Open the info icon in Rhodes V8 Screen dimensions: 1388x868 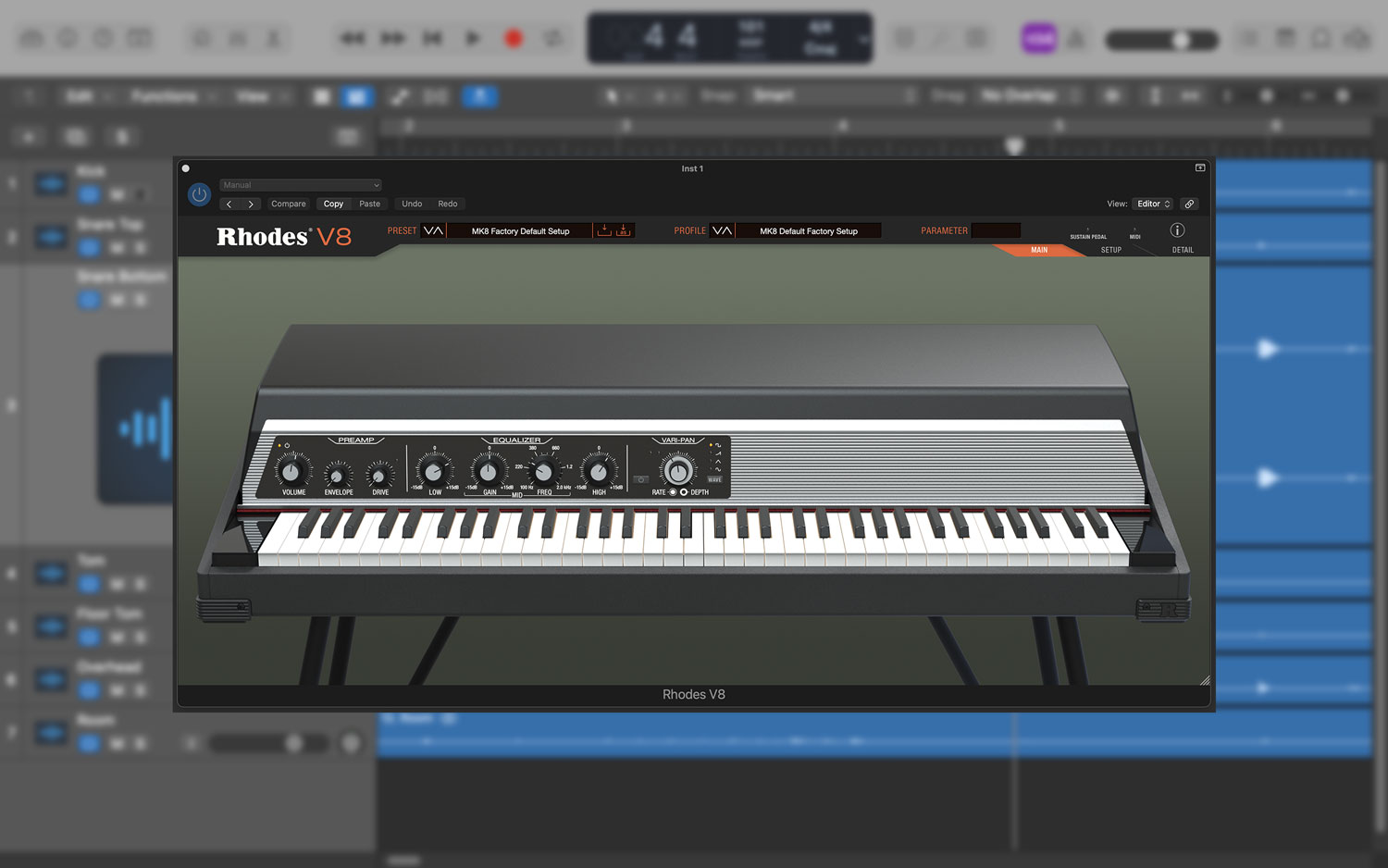(1177, 230)
